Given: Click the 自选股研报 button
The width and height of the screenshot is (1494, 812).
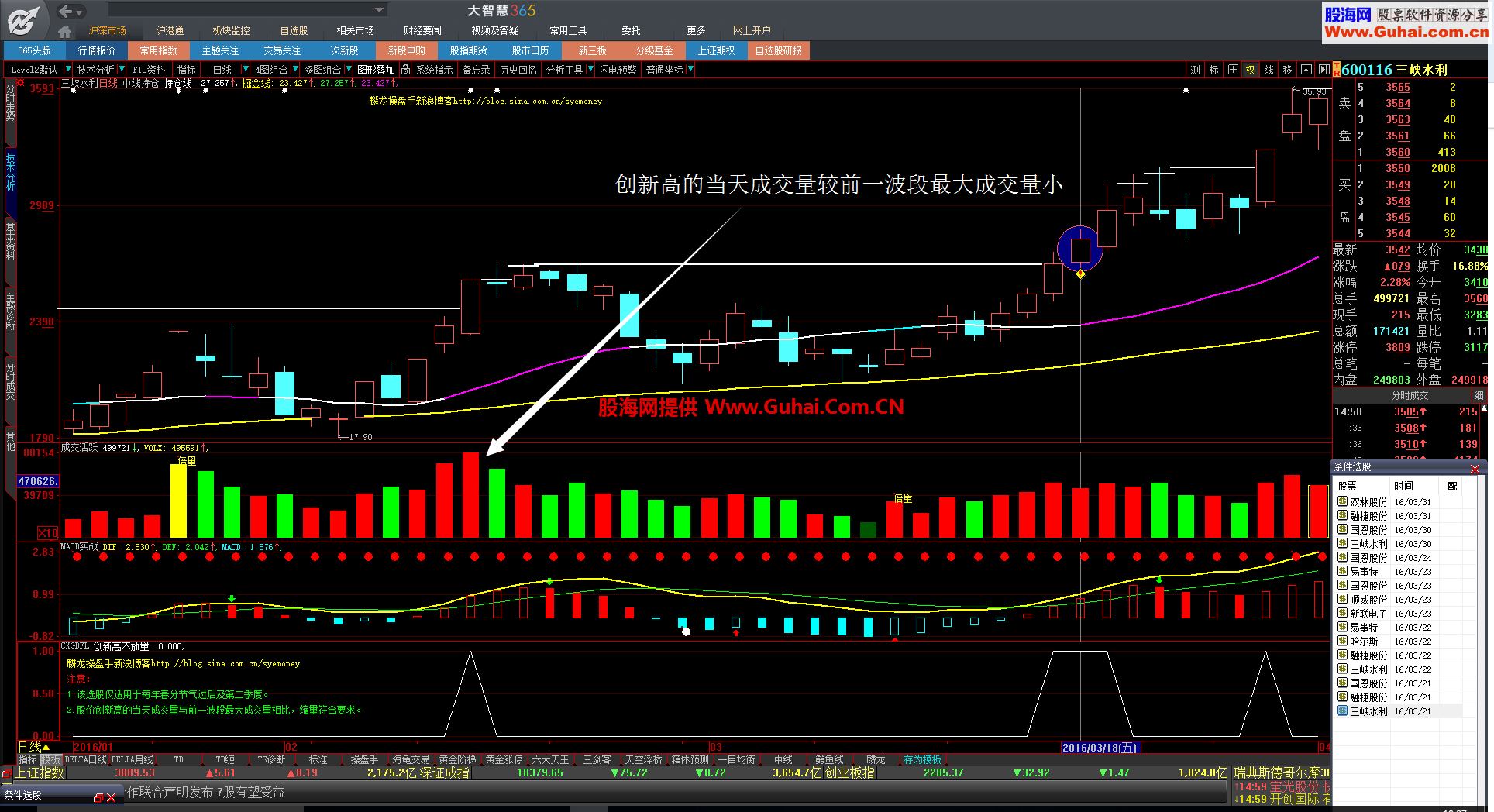Looking at the screenshot, I should tap(779, 50).
